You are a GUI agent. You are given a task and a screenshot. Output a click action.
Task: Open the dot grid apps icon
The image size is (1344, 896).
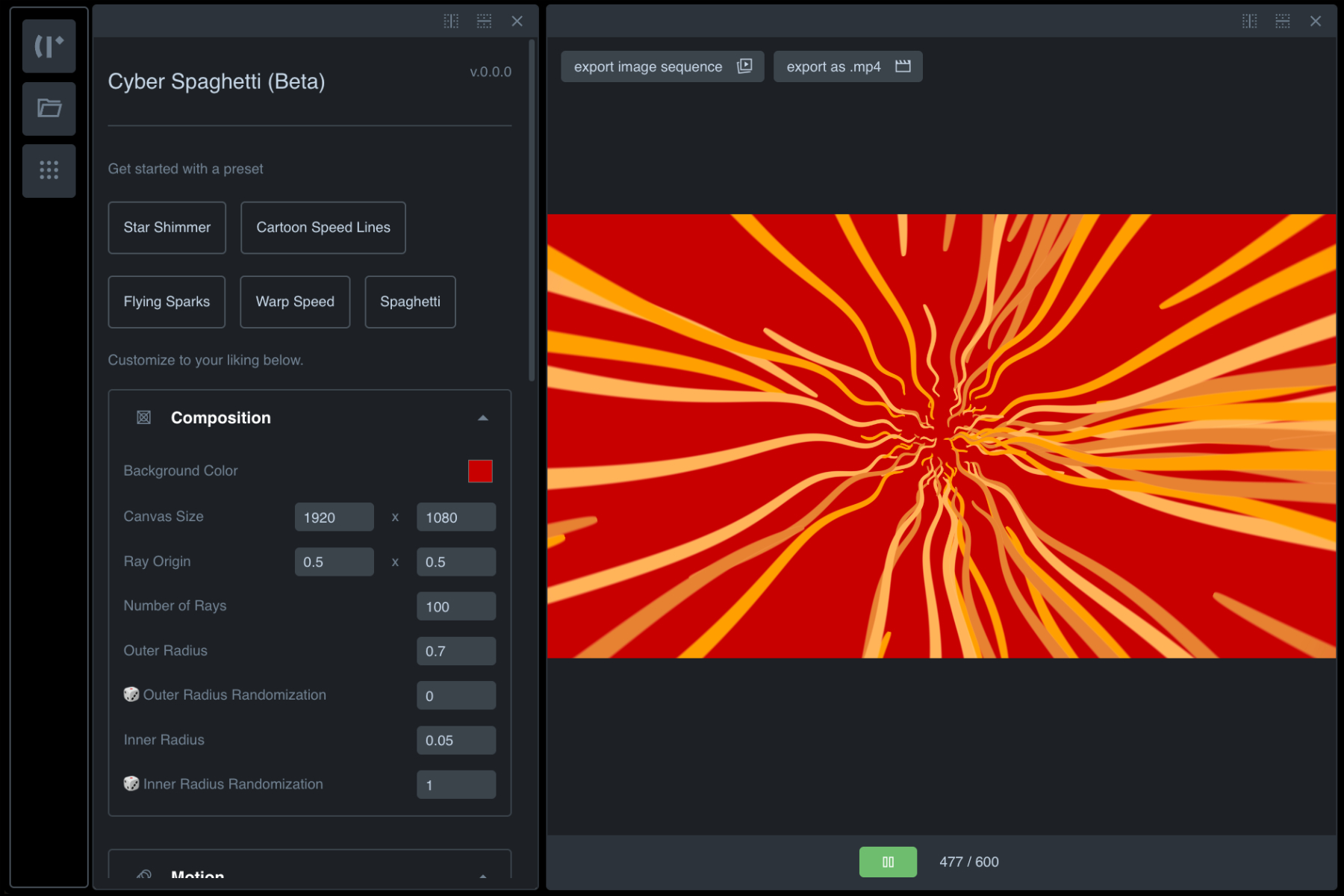click(49, 170)
